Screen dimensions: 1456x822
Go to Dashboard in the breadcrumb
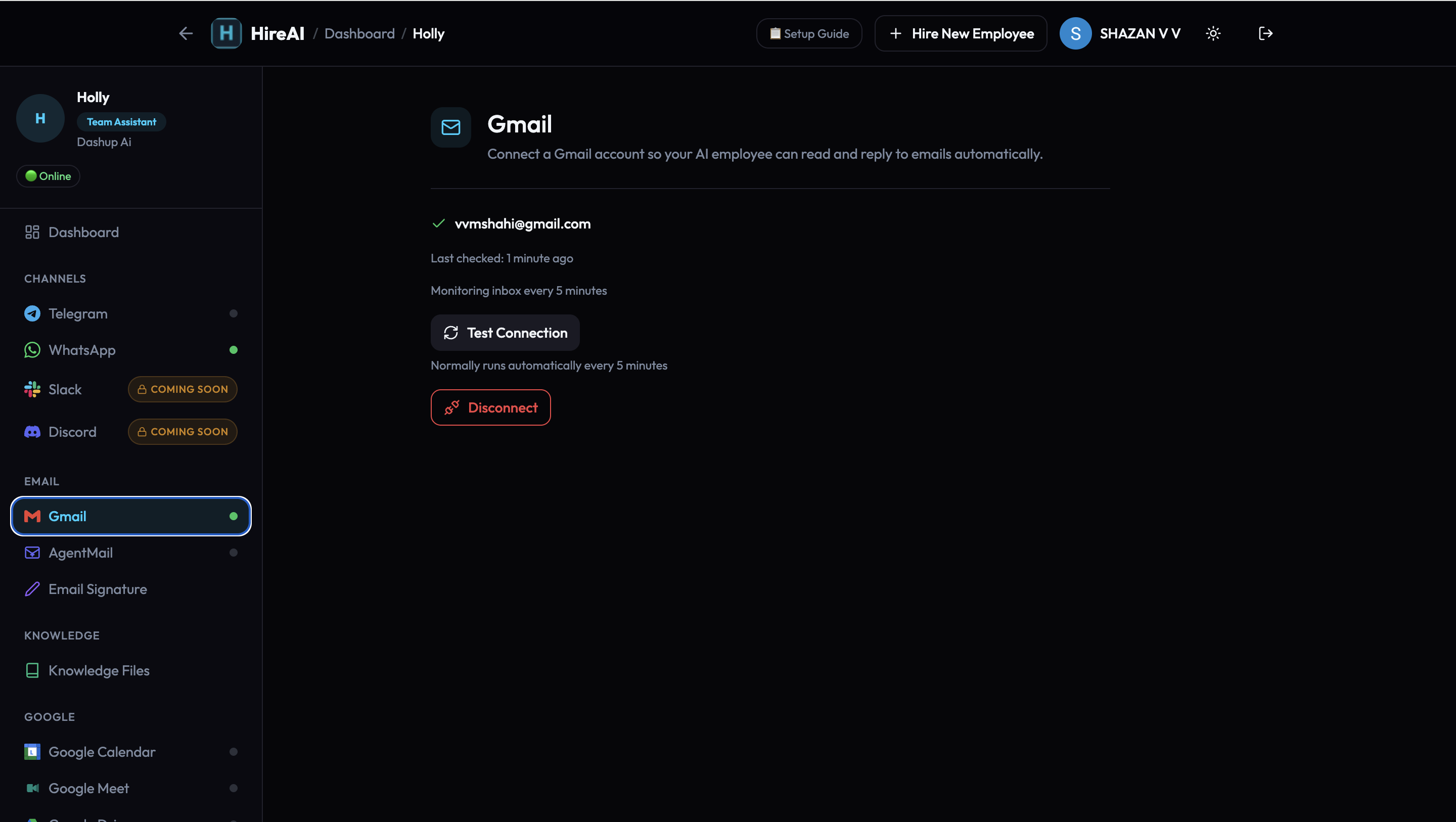point(359,33)
